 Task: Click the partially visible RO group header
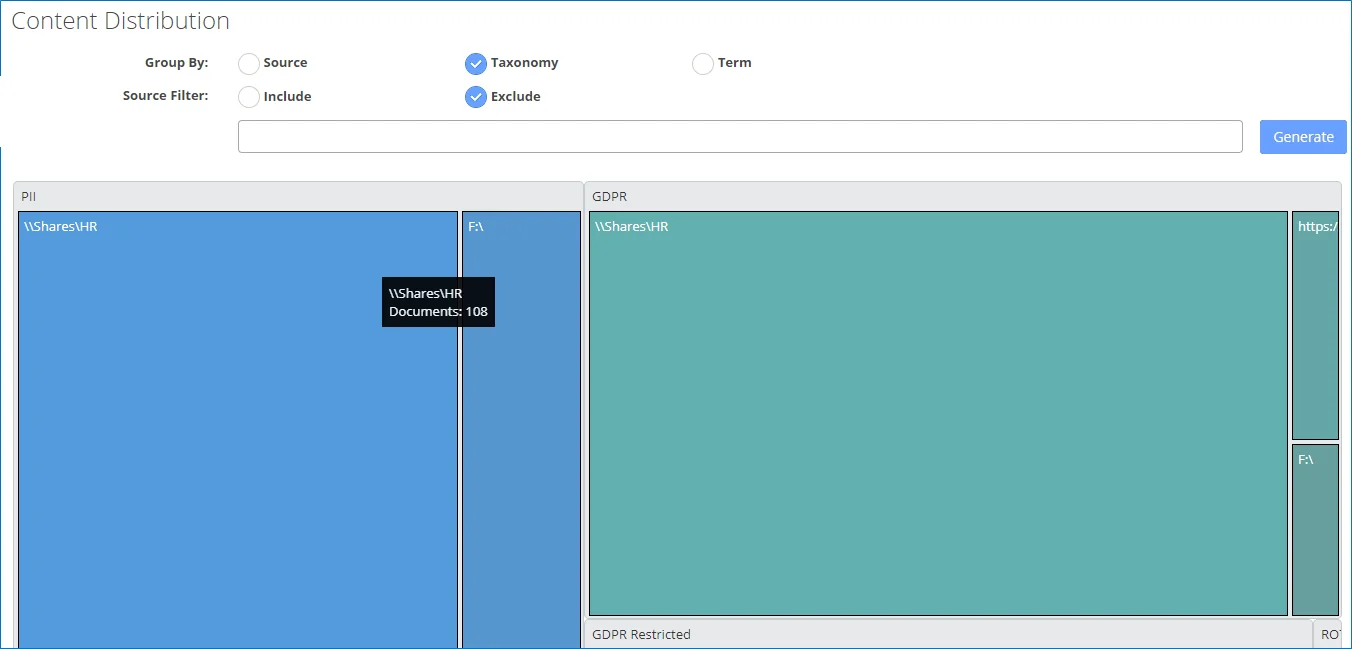coord(1329,634)
